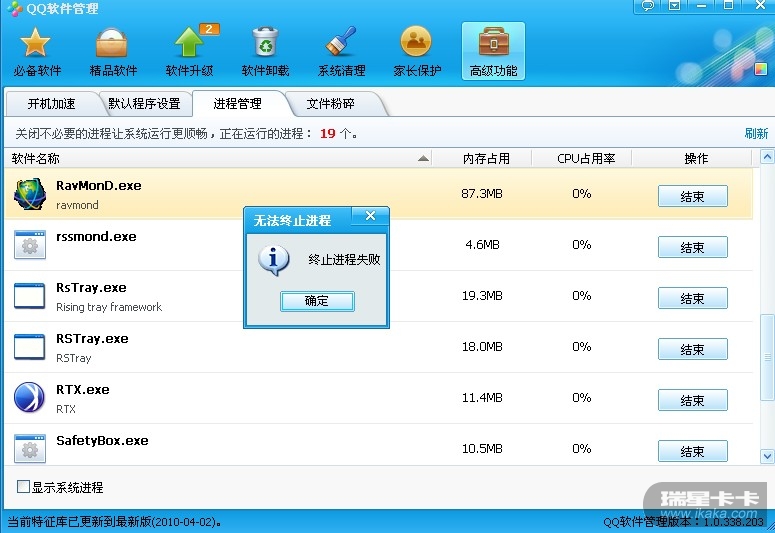Switch to 文件粉碎 tab
Screen dimensions: 775x533
point(330,104)
